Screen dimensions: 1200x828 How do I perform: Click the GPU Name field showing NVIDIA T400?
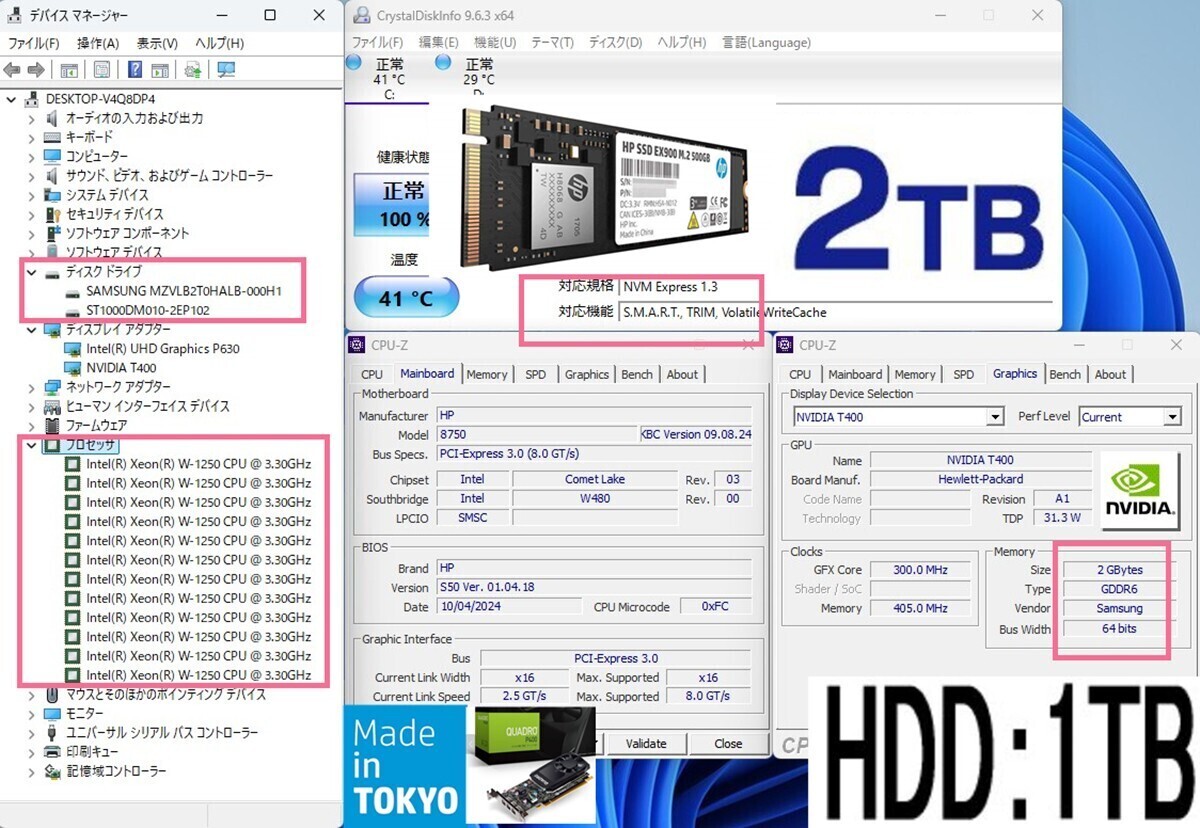(x=980, y=460)
